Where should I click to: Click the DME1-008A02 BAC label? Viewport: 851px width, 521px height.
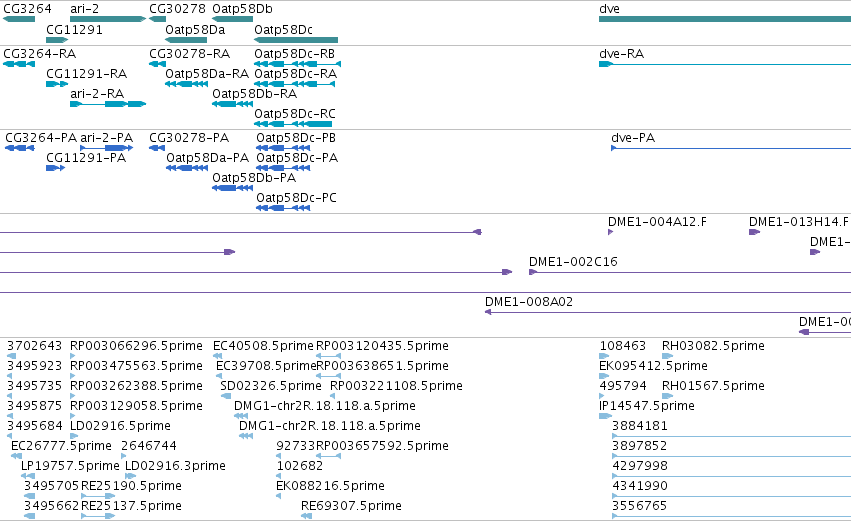[529, 302]
